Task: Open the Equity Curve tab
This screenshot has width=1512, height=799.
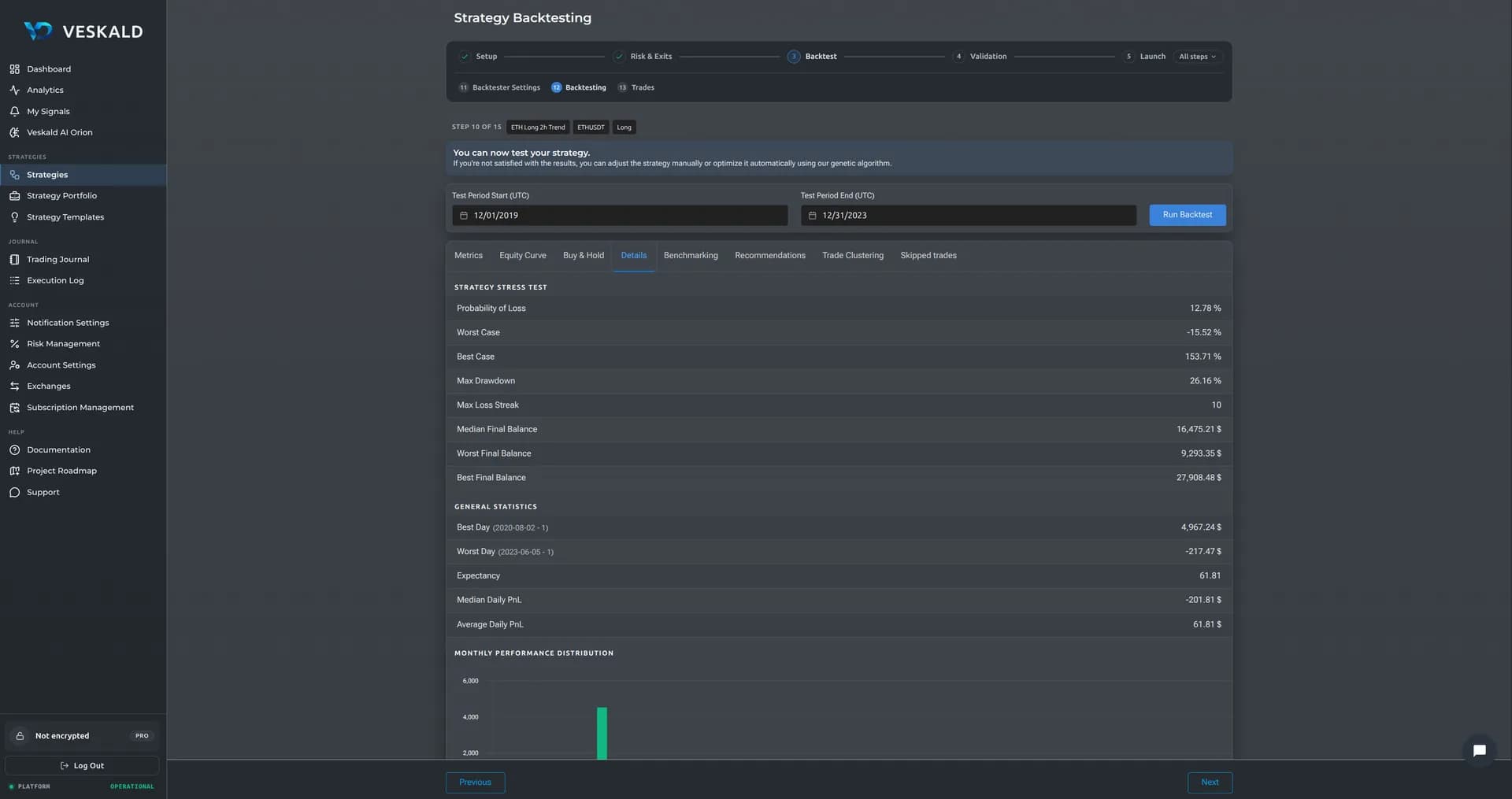Action: pyautogui.click(x=523, y=256)
